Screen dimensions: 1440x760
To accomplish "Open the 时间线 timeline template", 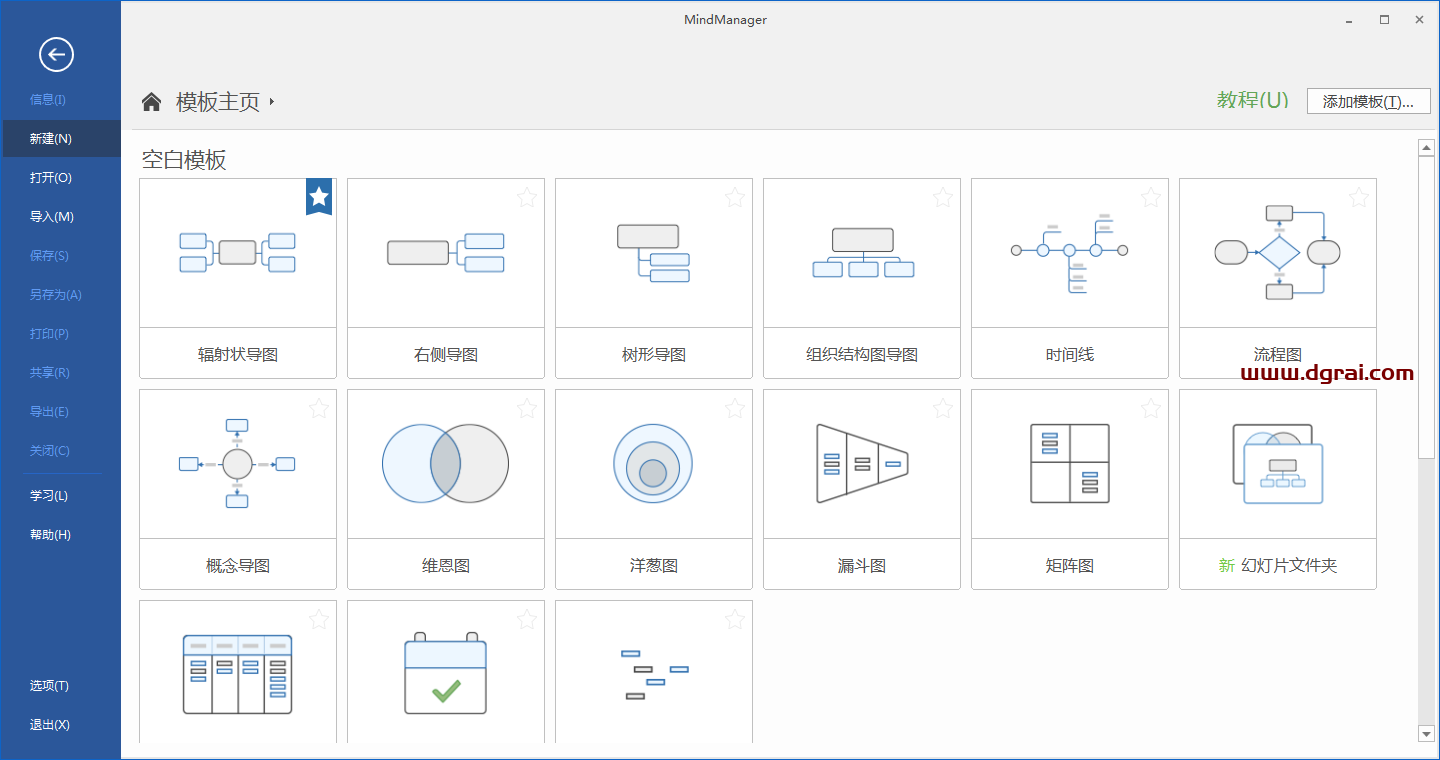I will pyautogui.click(x=1070, y=279).
